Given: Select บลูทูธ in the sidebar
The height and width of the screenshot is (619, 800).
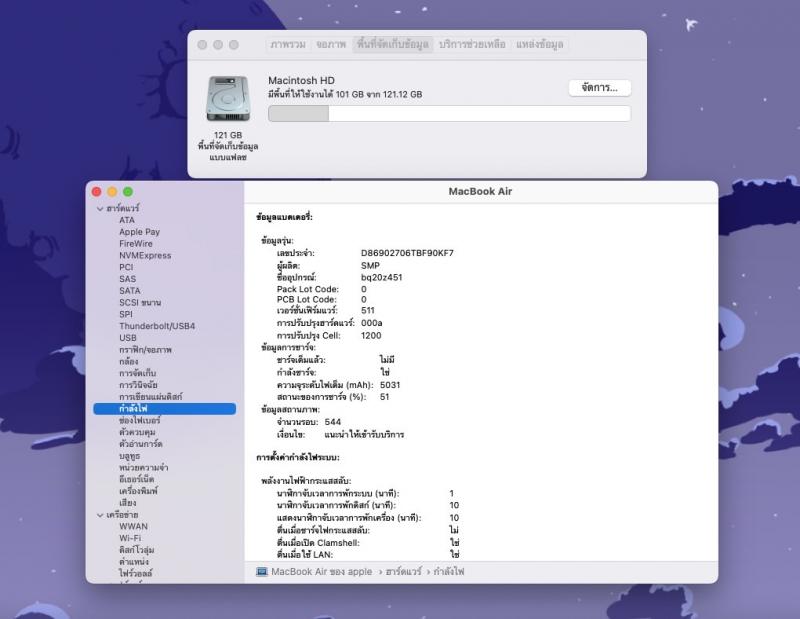Looking at the screenshot, I should [x=129, y=456].
